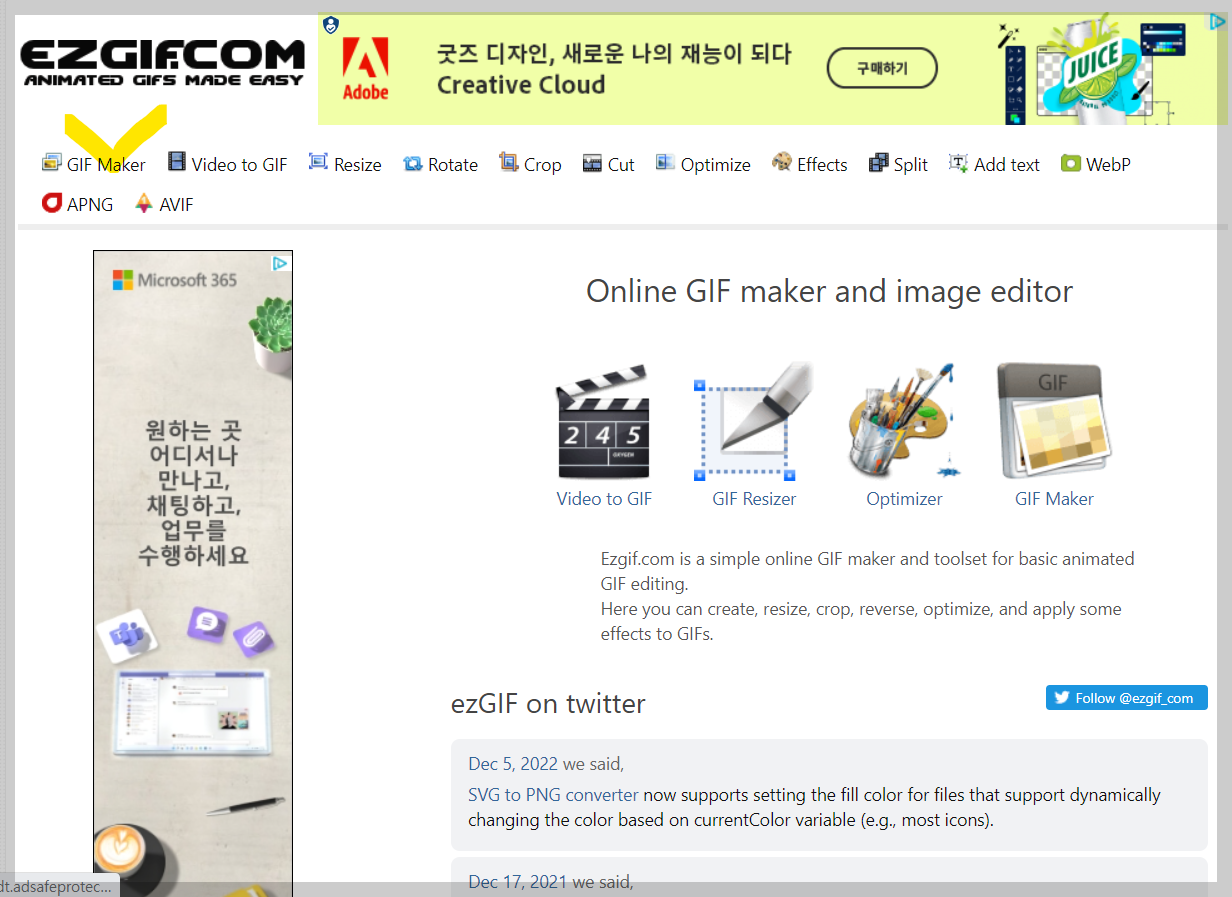Open the Dec 17, 2021 tweet link
Screen dimensions: 1232x897
517,882
